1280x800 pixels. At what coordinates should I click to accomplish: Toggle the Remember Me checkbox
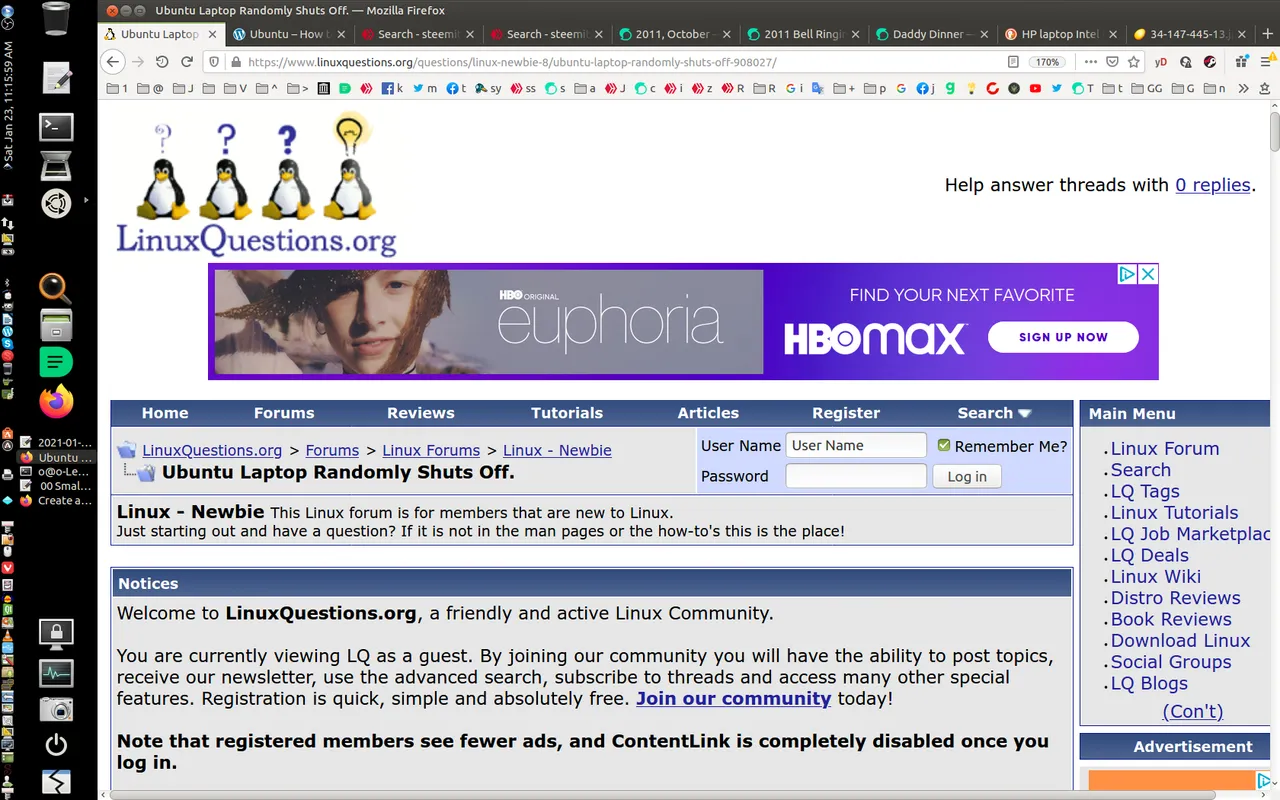[943, 445]
